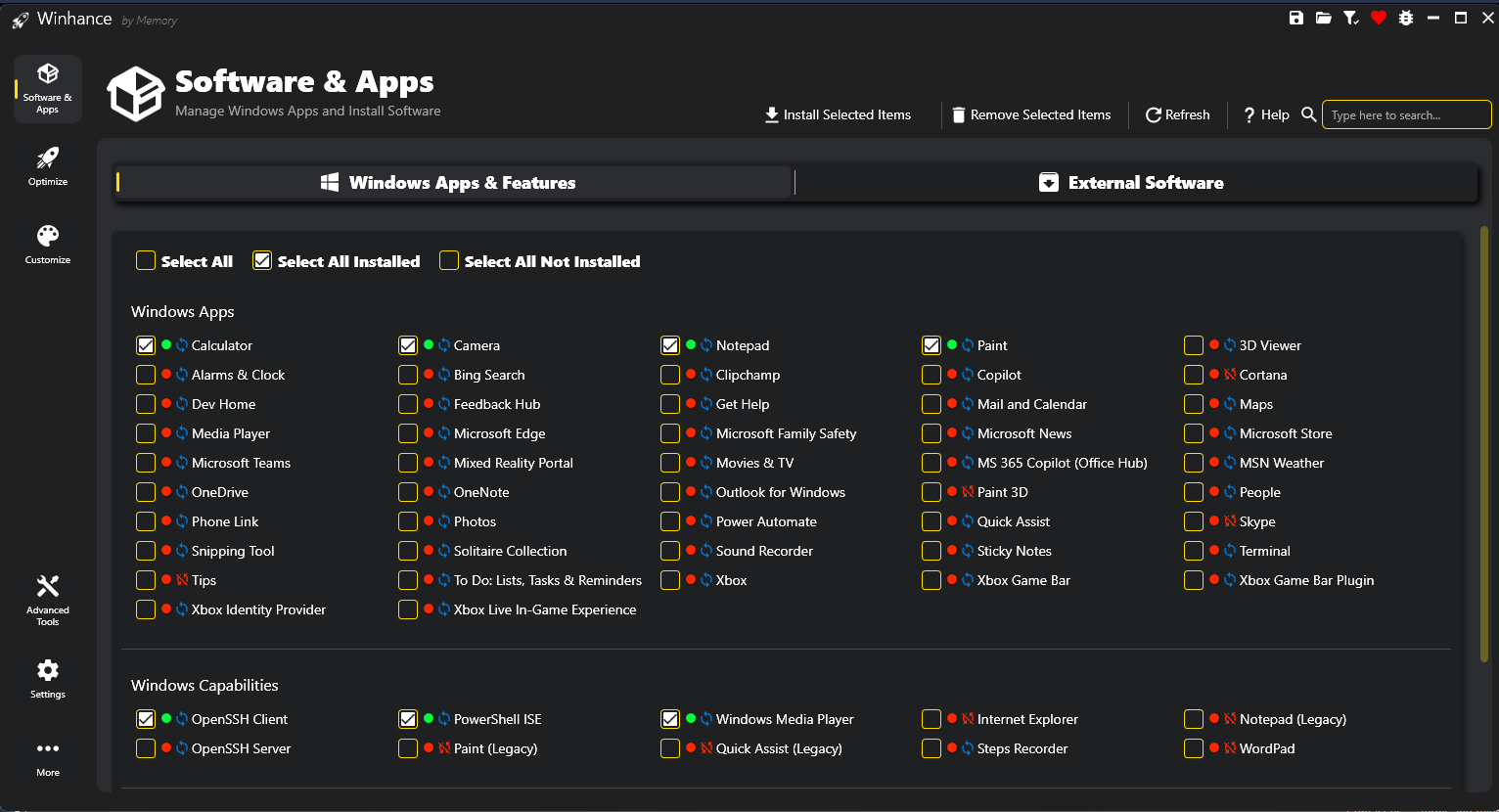The width and height of the screenshot is (1499, 812).
Task: Click the Quick Assist (Legacy) label
Action: tap(779, 748)
